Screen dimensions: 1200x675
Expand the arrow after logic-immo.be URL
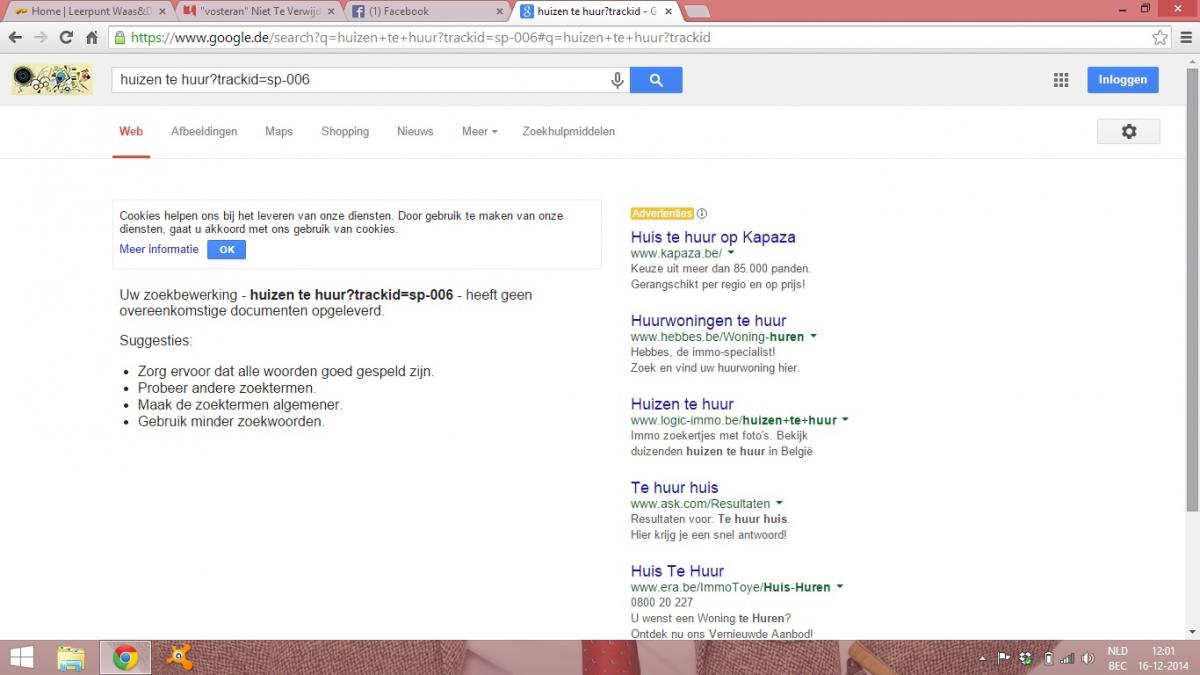(845, 420)
